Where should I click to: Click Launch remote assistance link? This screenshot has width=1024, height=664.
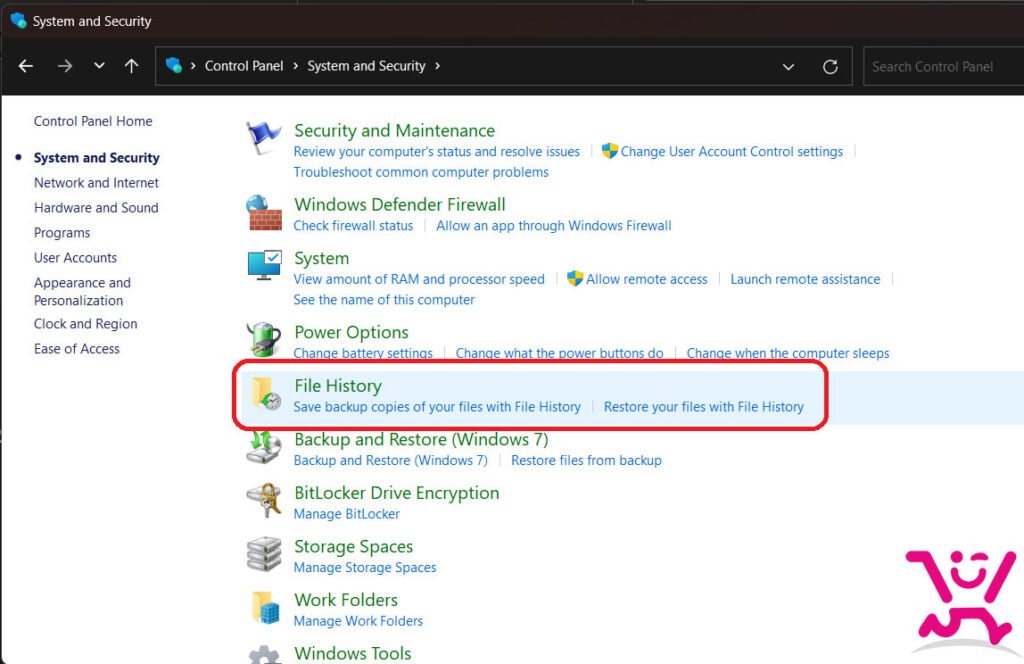pyautogui.click(x=805, y=279)
